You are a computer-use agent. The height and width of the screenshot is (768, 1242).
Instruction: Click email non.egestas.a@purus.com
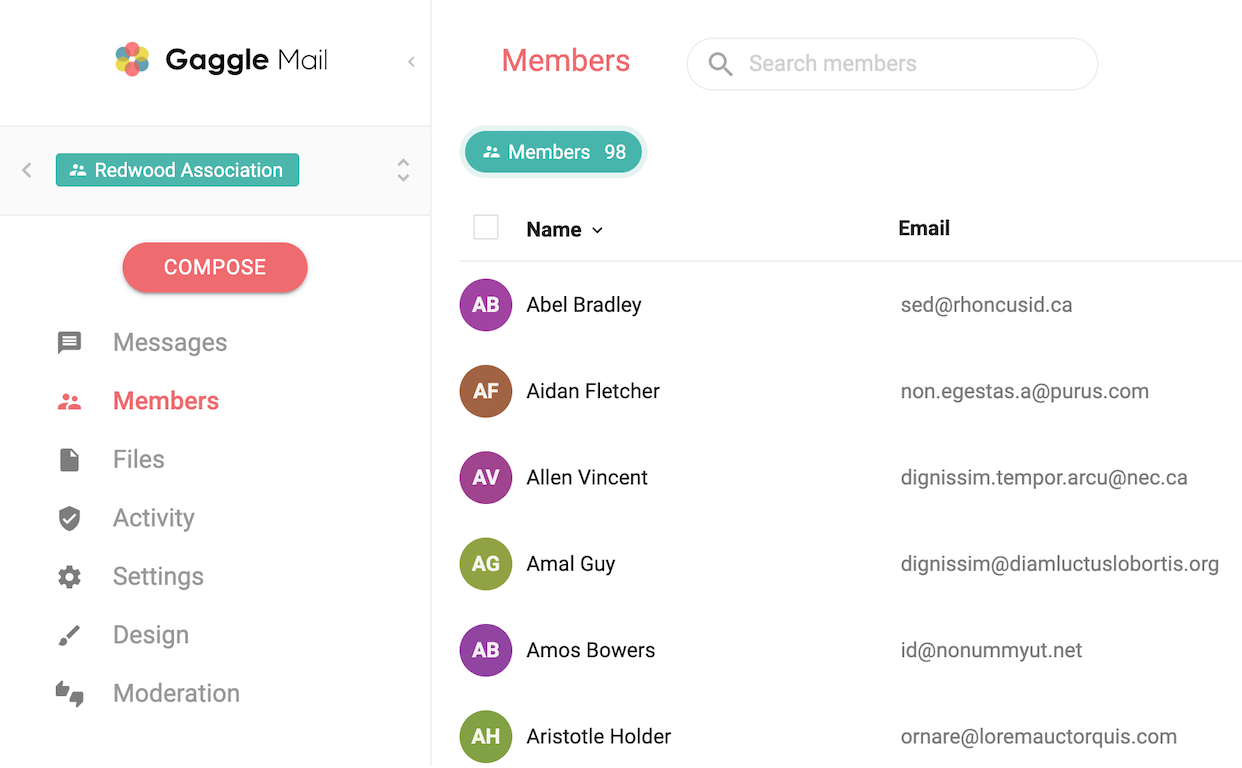1025,391
